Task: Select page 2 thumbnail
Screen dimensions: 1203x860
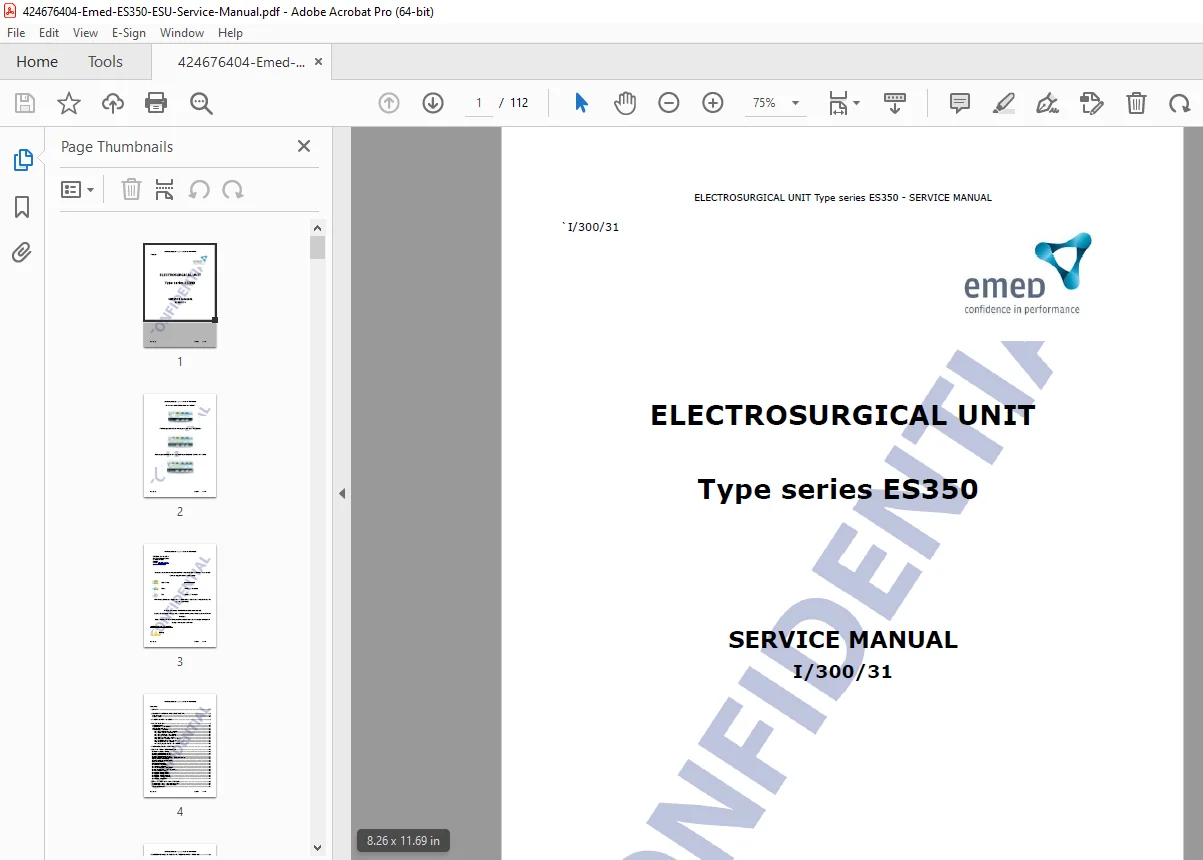Action: 180,445
